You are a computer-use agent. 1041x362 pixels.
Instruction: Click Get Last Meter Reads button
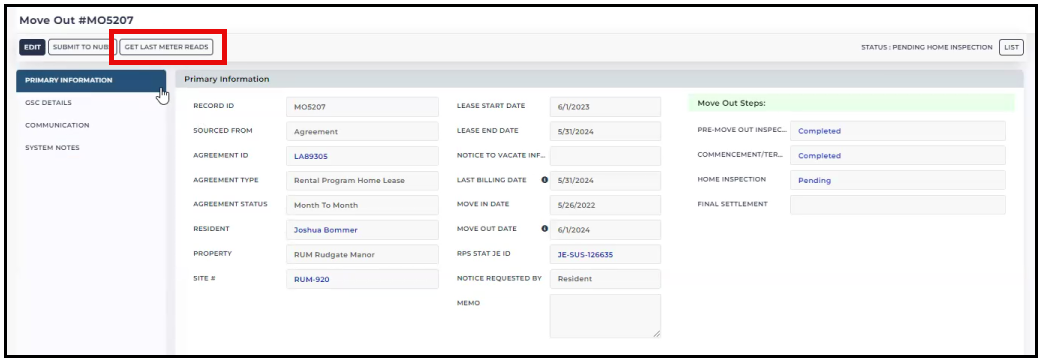(x=166, y=47)
